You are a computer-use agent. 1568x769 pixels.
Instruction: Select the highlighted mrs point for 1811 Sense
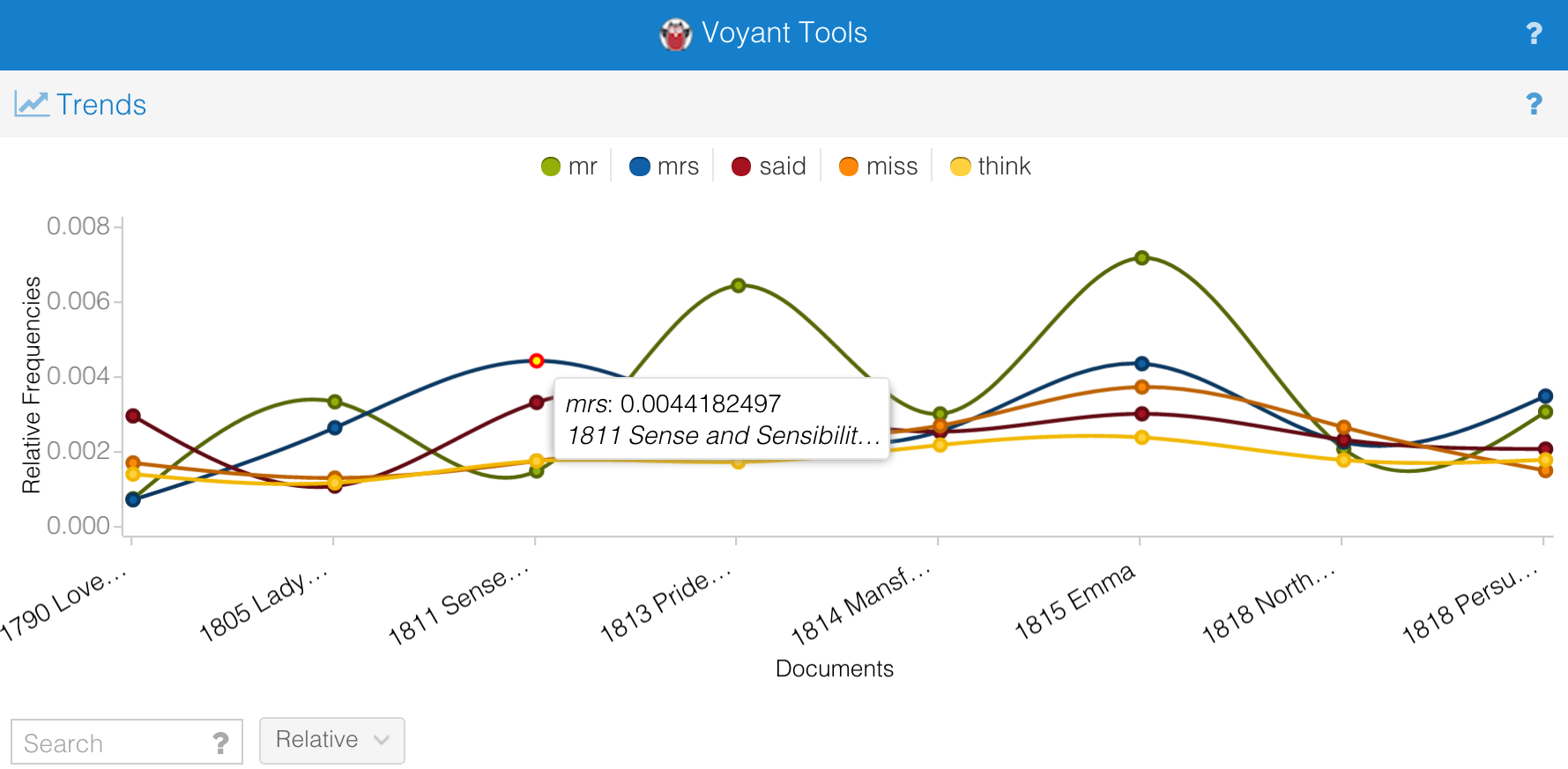point(536,360)
